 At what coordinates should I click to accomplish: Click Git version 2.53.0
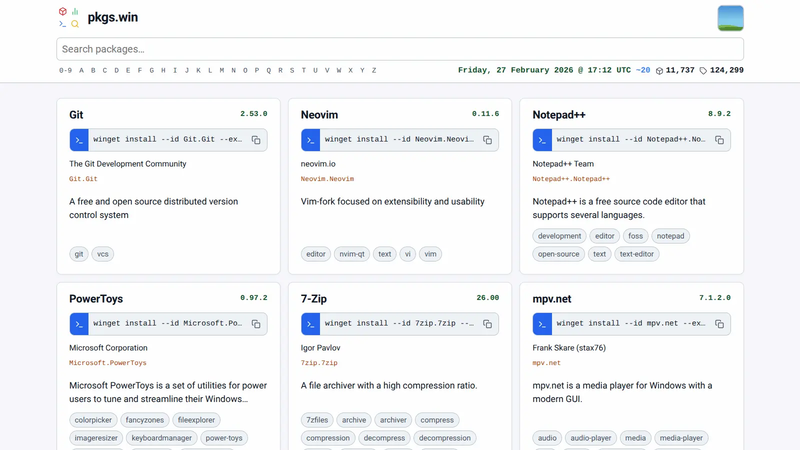tap(254, 114)
